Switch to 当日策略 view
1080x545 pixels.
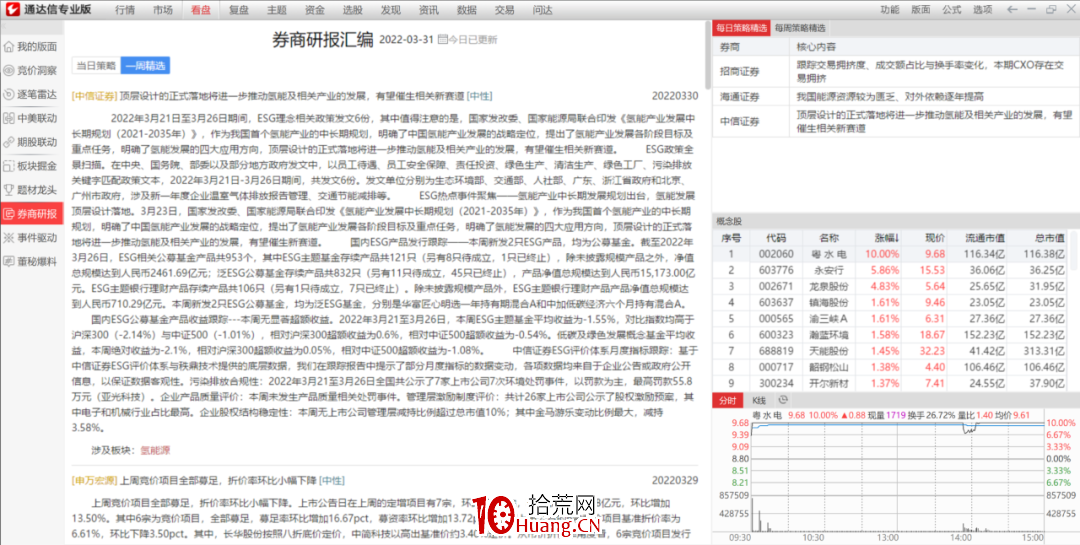(x=96, y=65)
